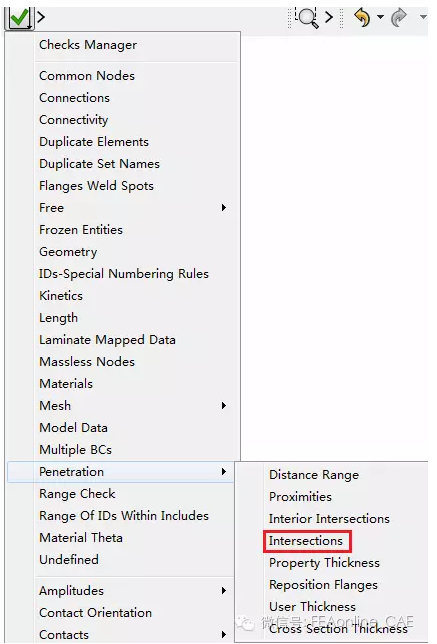Choose Reposition Flanges option

click(324, 584)
